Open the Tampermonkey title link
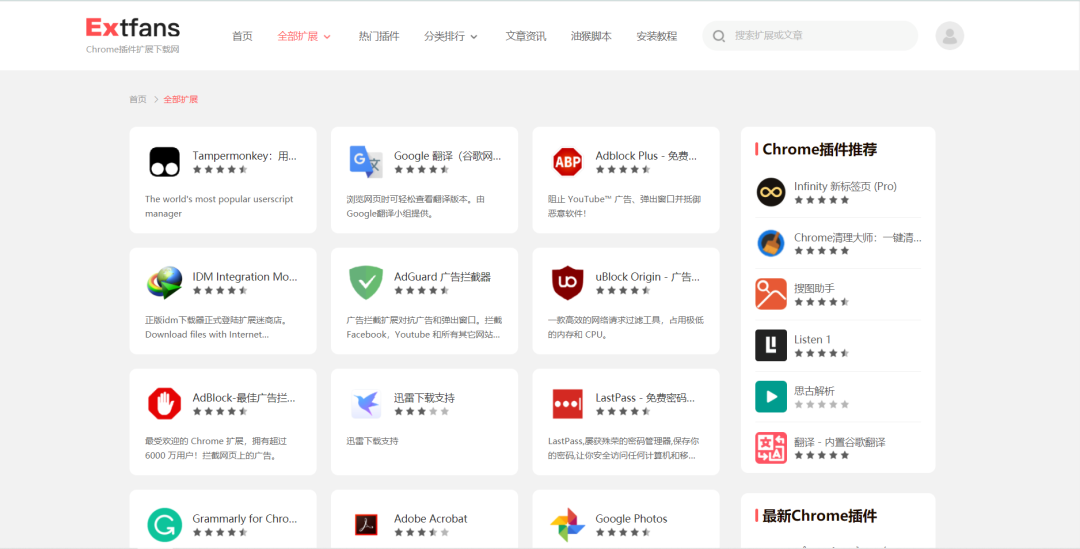This screenshot has width=1080, height=549. coord(245,156)
